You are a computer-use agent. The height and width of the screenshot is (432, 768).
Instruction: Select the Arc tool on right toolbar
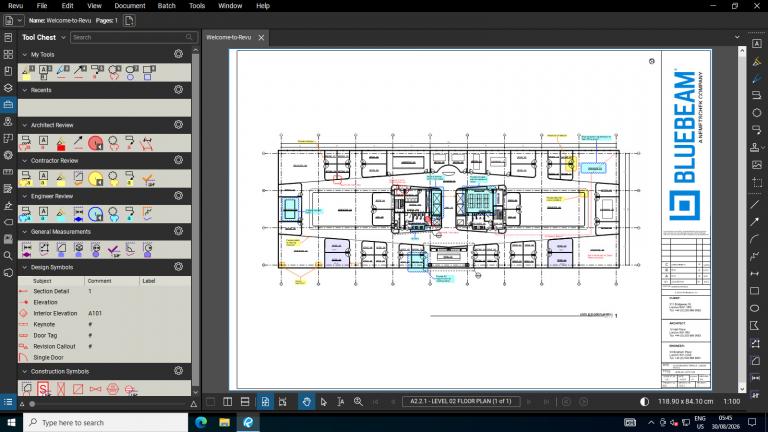(x=755, y=239)
